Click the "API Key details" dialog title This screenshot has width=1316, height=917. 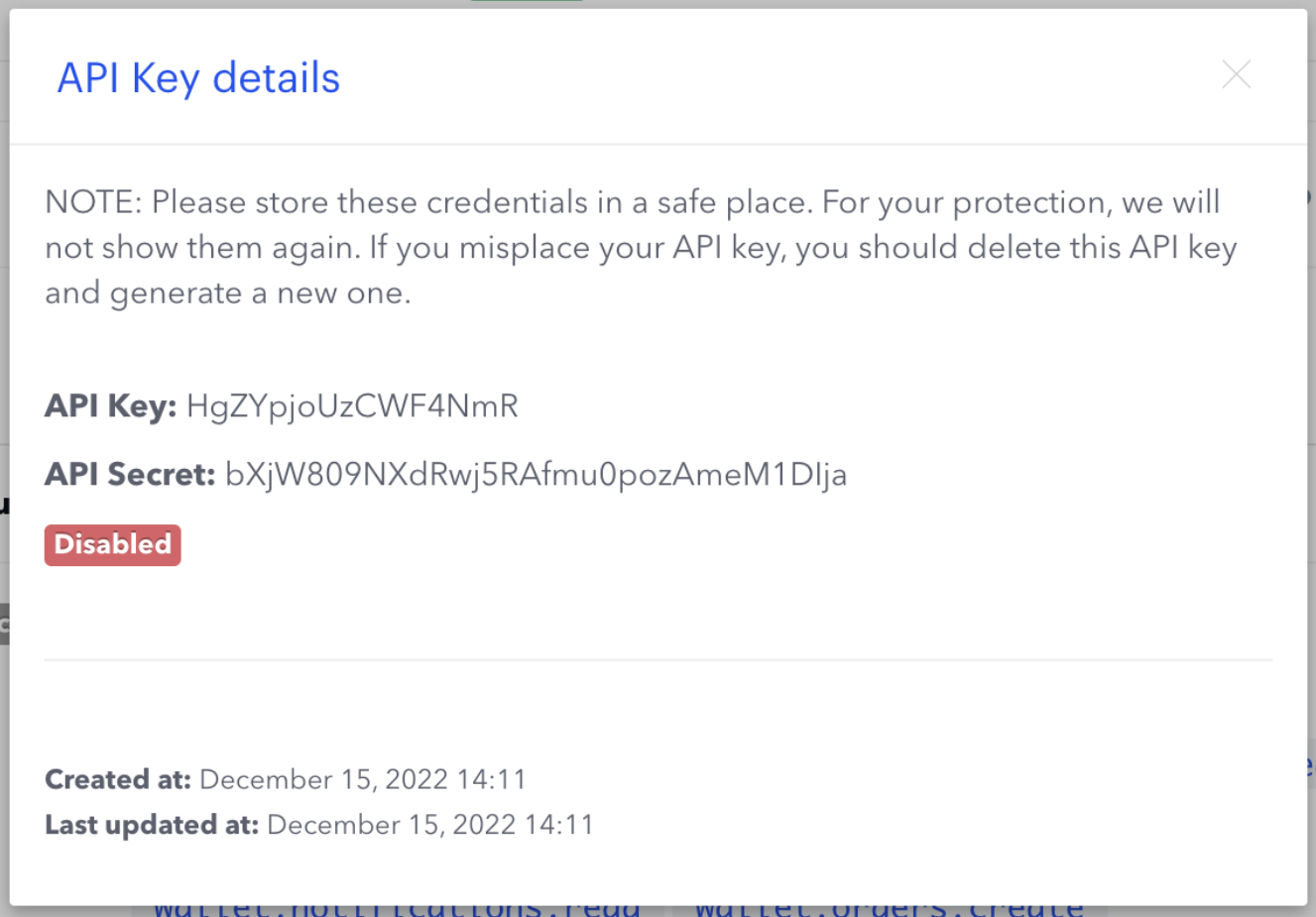coord(198,78)
